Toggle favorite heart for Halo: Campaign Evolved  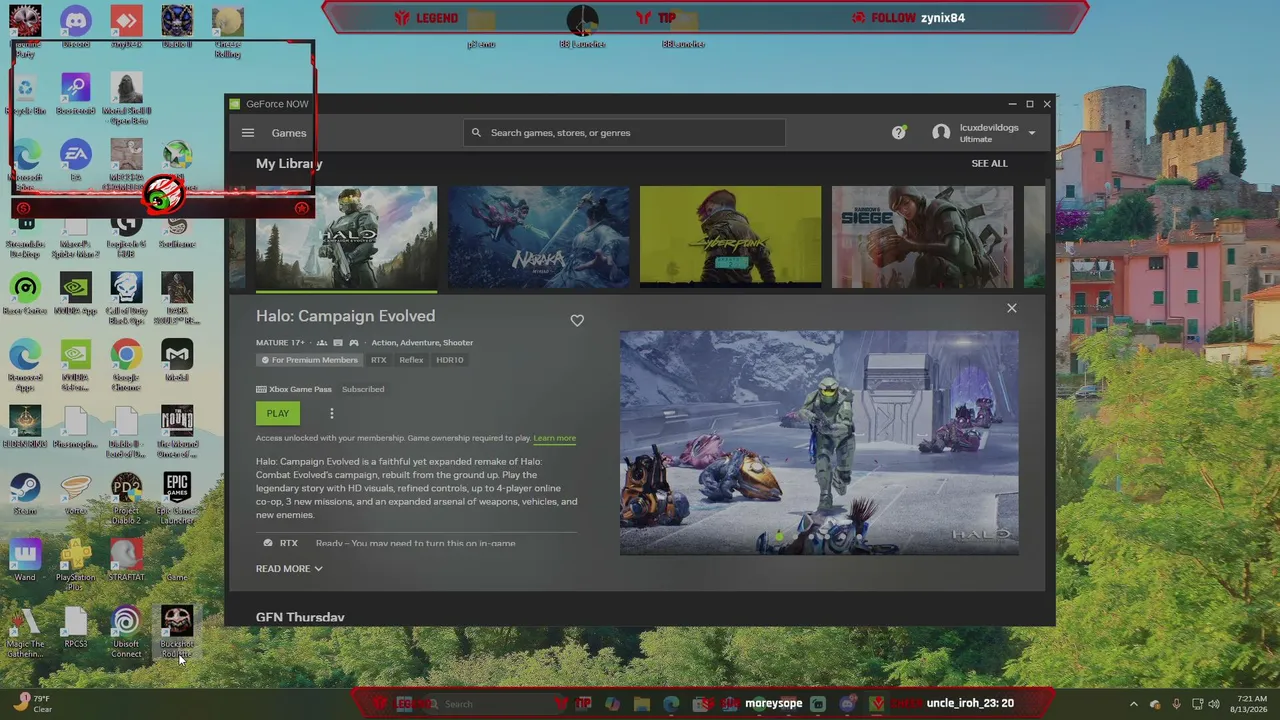pyautogui.click(x=577, y=320)
